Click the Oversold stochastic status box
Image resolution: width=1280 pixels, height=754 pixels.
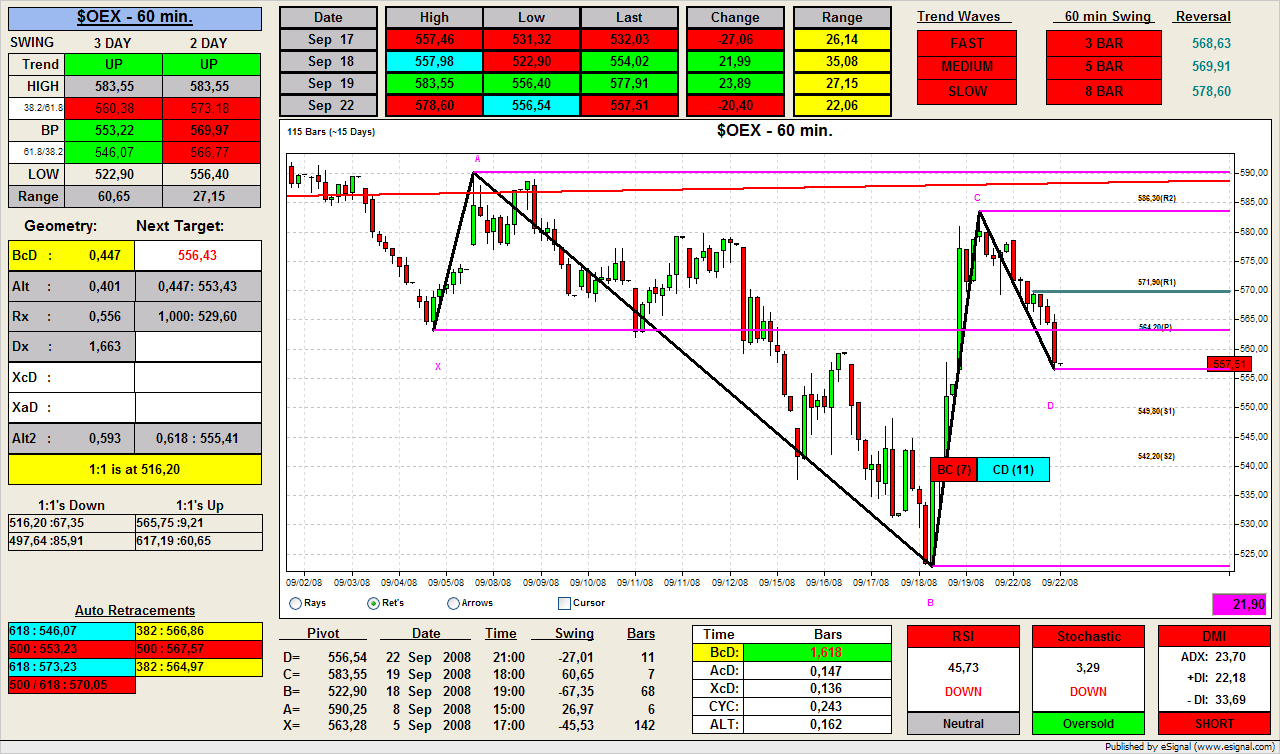[1088, 723]
